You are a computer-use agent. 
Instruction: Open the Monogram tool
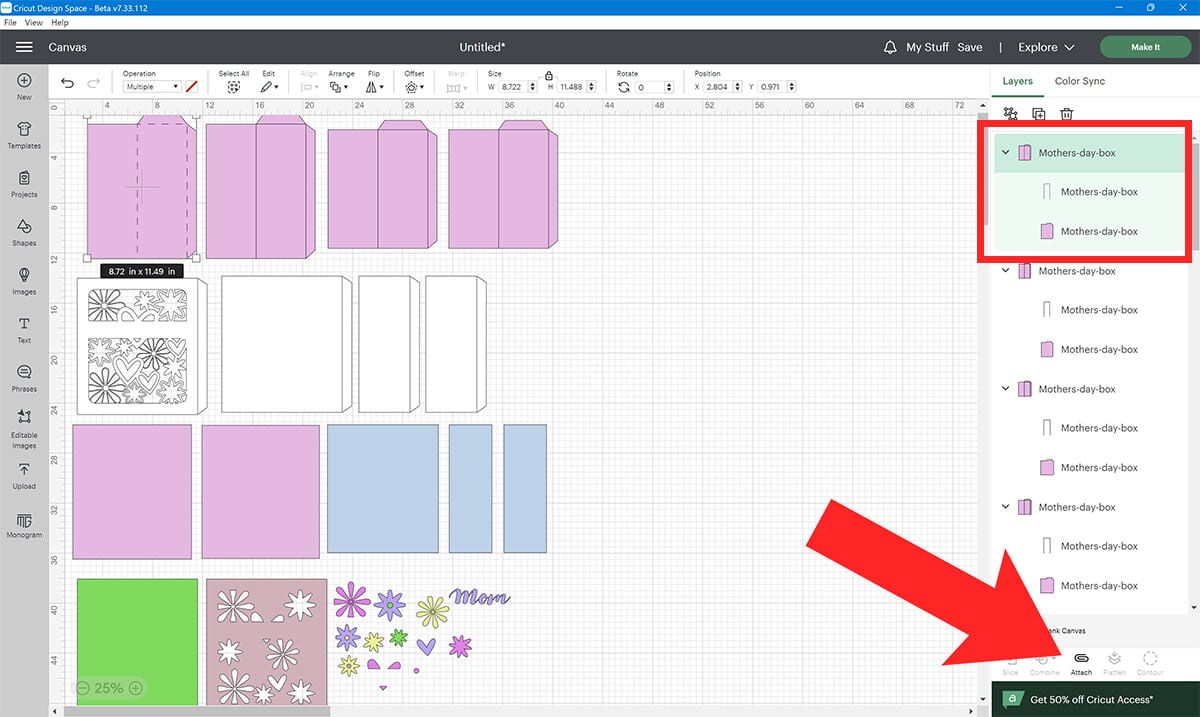[x=24, y=523]
